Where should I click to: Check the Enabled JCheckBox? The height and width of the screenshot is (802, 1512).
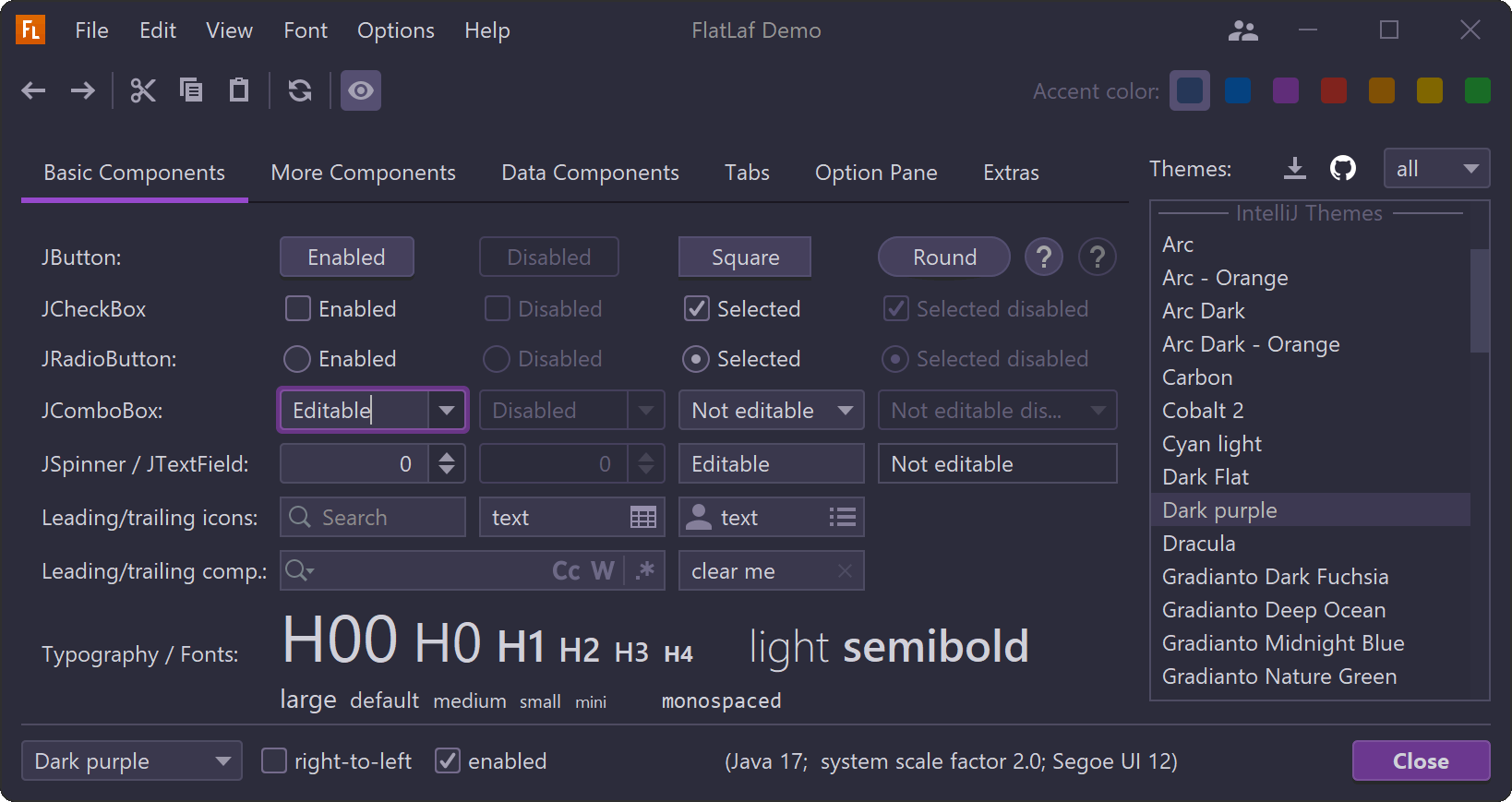pyautogui.click(x=298, y=308)
